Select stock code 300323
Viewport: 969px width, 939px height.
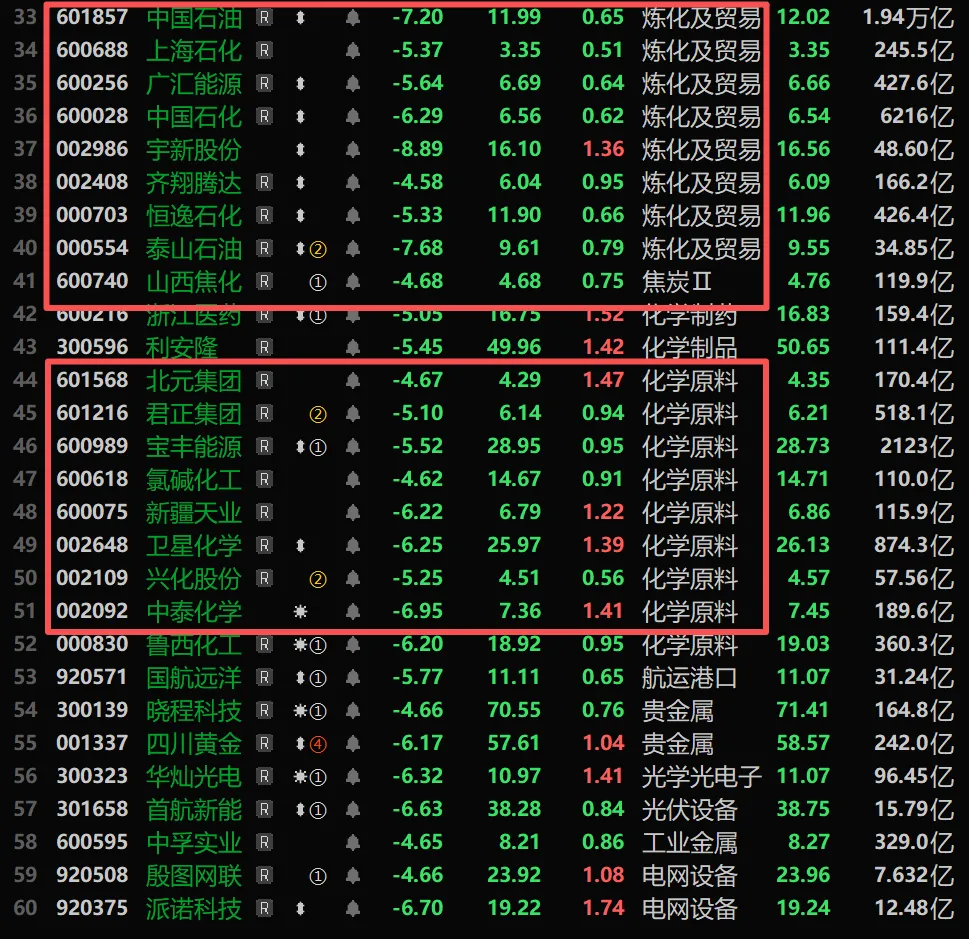[92, 776]
